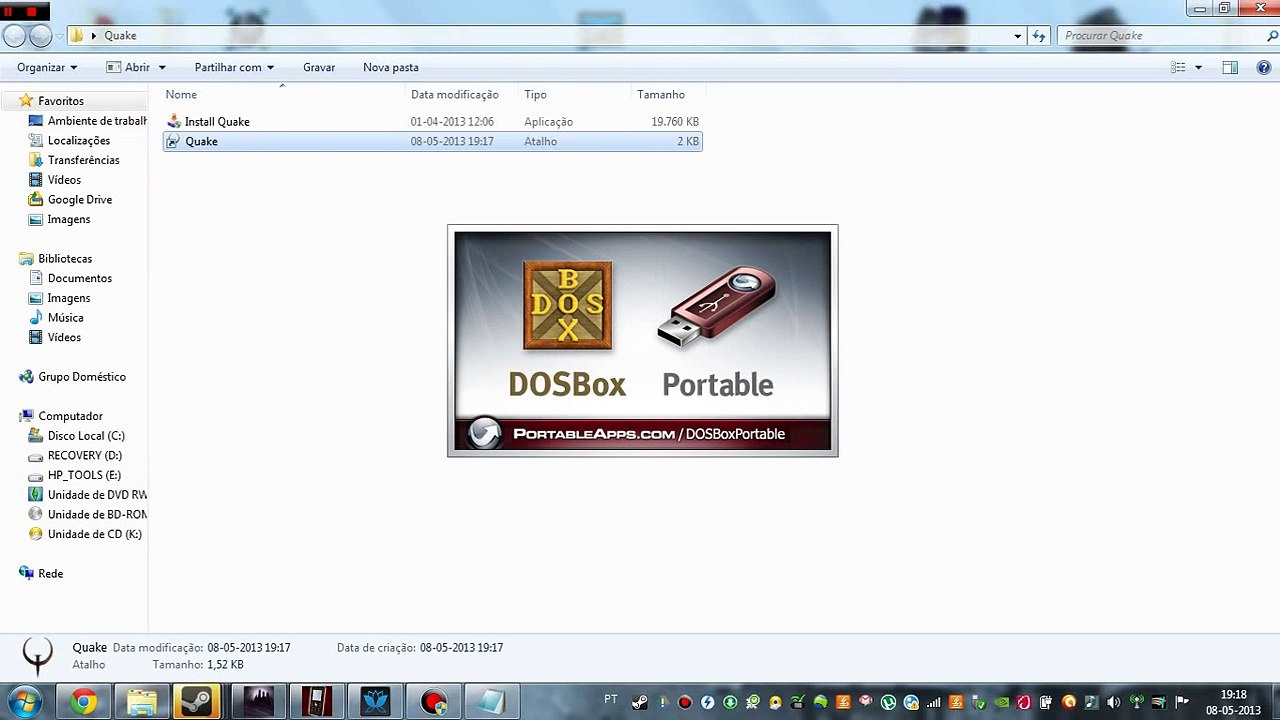Open Transferências folder
The height and width of the screenshot is (720, 1280).
tap(83, 160)
